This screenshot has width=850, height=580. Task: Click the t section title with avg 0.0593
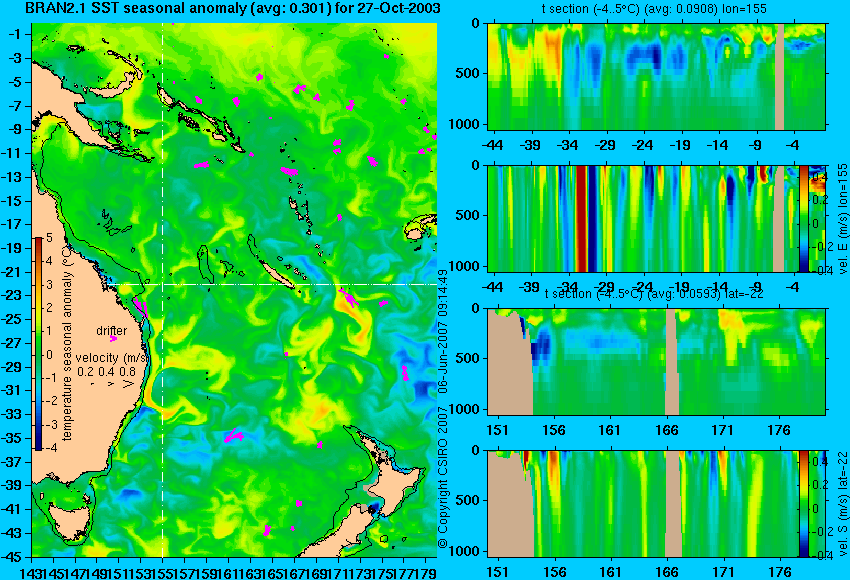pyautogui.click(x=654, y=294)
